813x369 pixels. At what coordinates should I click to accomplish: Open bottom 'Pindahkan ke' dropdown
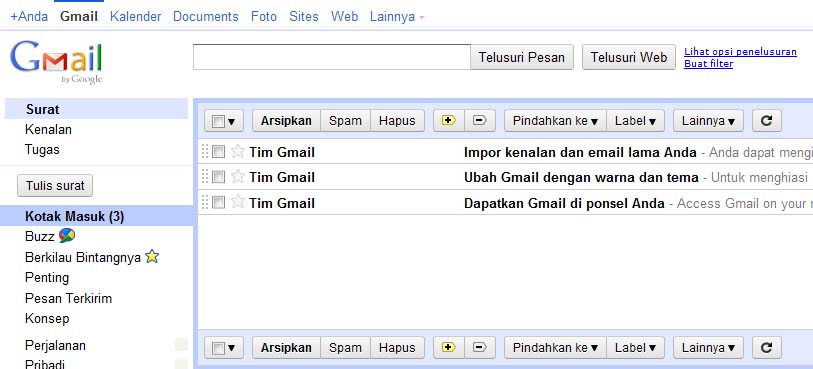[555, 348]
